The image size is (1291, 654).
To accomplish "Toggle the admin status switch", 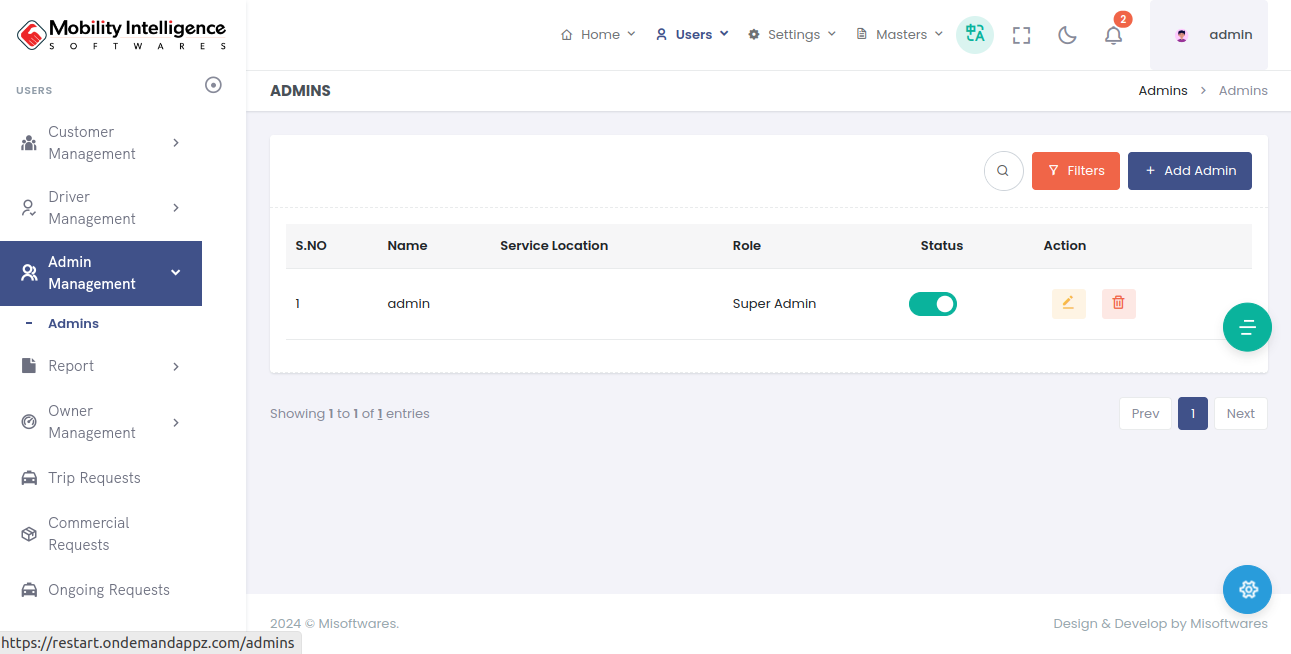I will point(932,303).
